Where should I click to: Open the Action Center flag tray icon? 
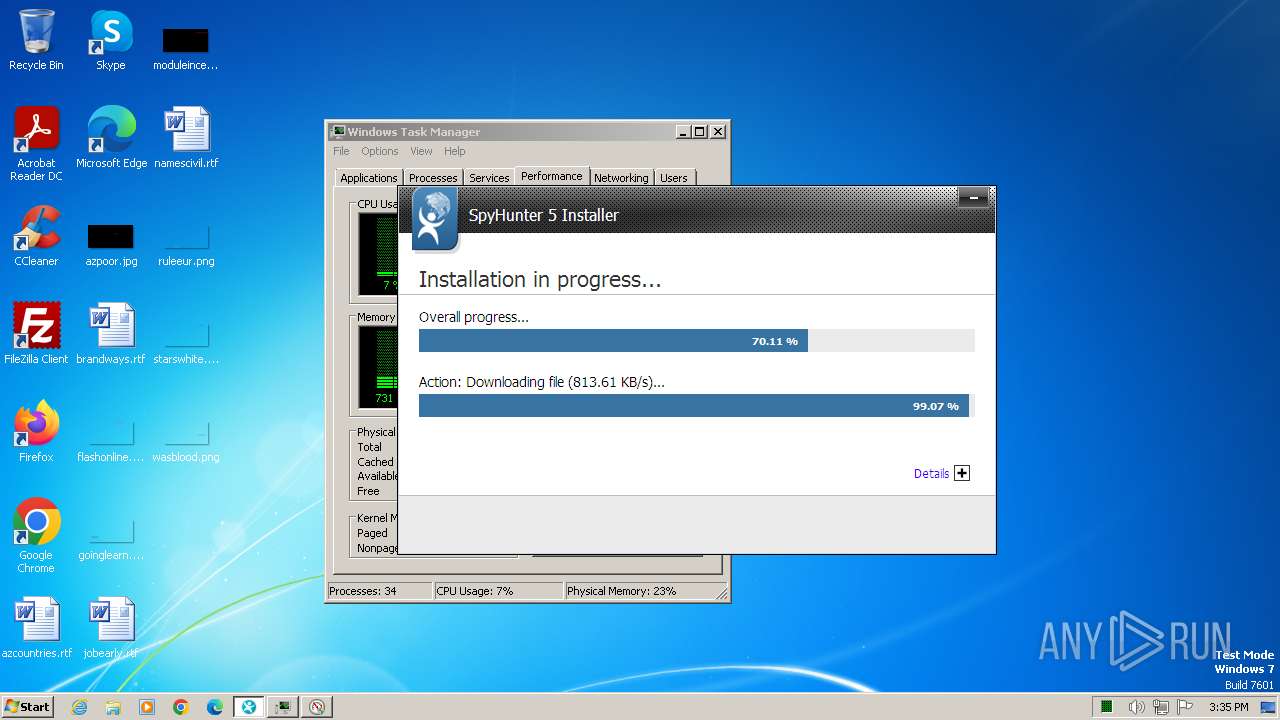pyautogui.click(x=1186, y=707)
